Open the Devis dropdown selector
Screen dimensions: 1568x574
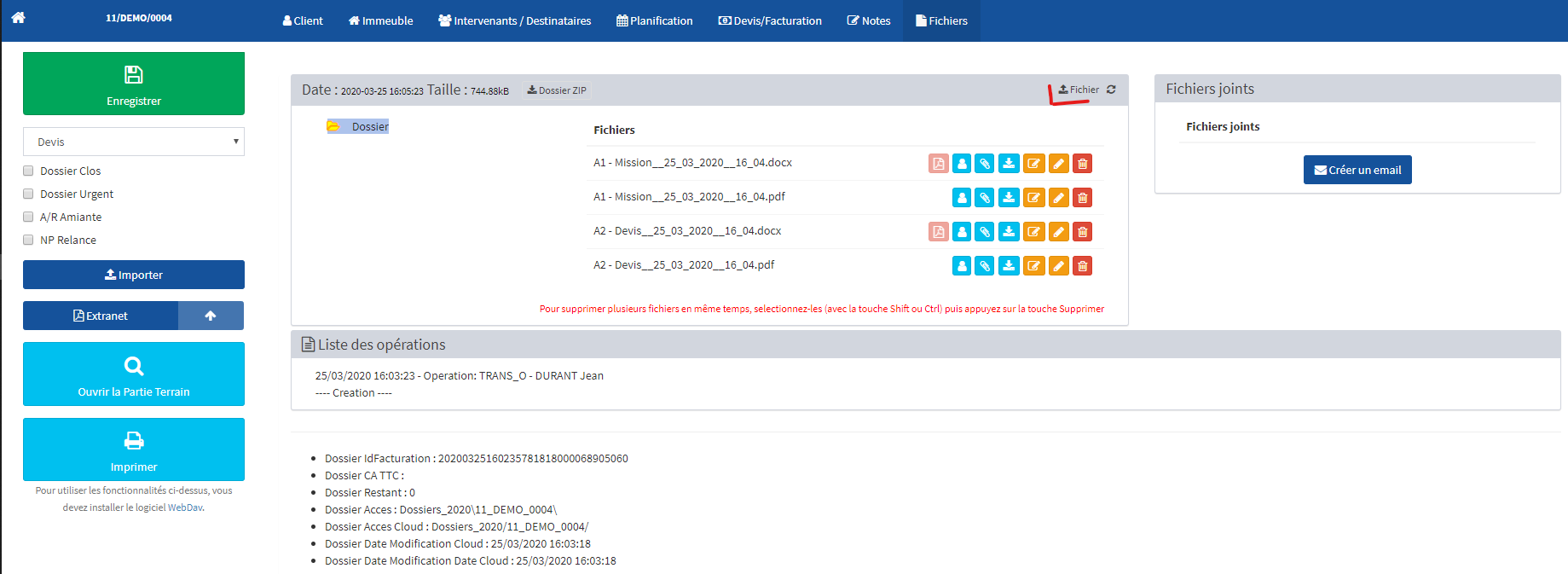point(134,142)
